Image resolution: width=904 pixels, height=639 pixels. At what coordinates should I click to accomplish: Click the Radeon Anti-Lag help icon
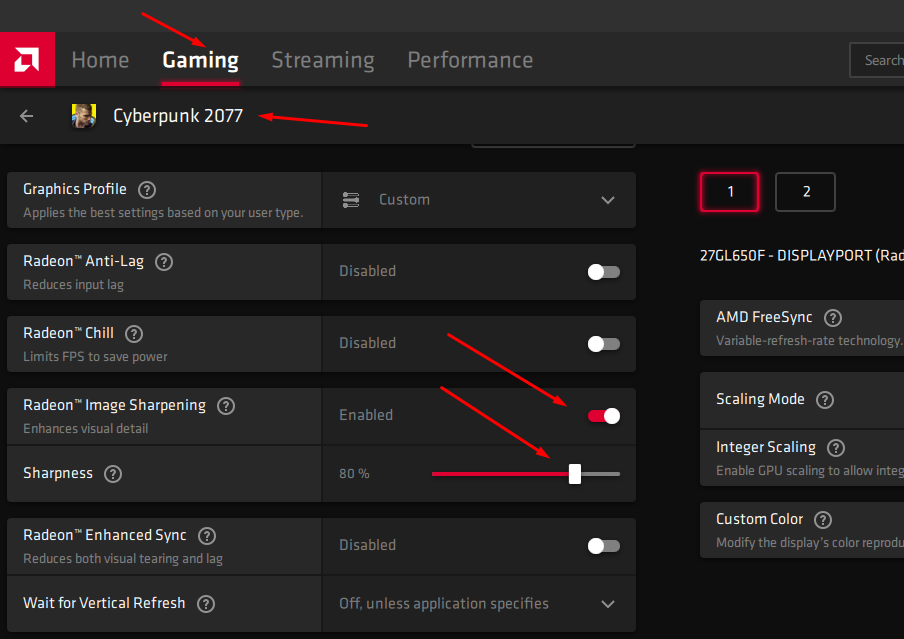(164, 262)
